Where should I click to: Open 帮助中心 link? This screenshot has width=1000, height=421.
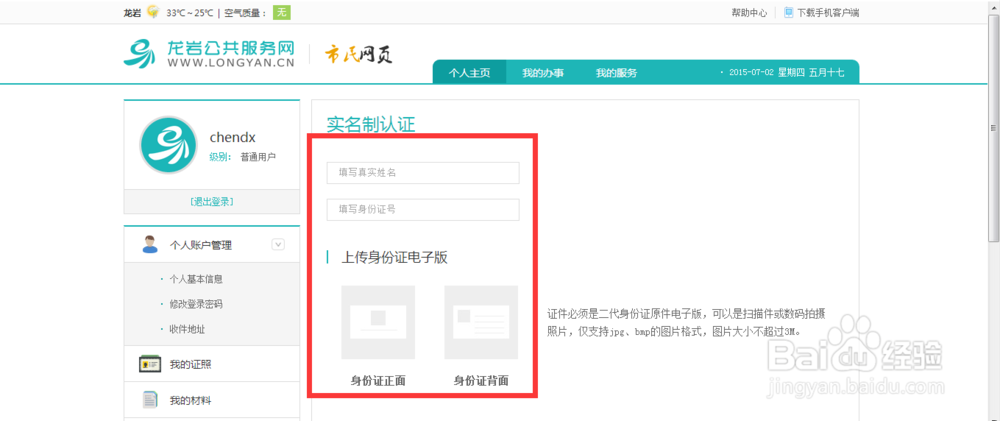pyautogui.click(x=749, y=12)
